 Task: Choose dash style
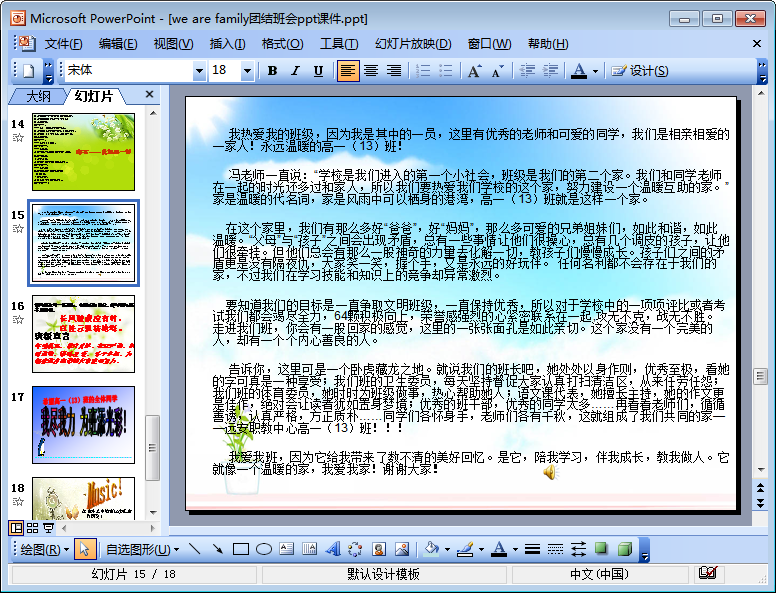click(555, 549)
